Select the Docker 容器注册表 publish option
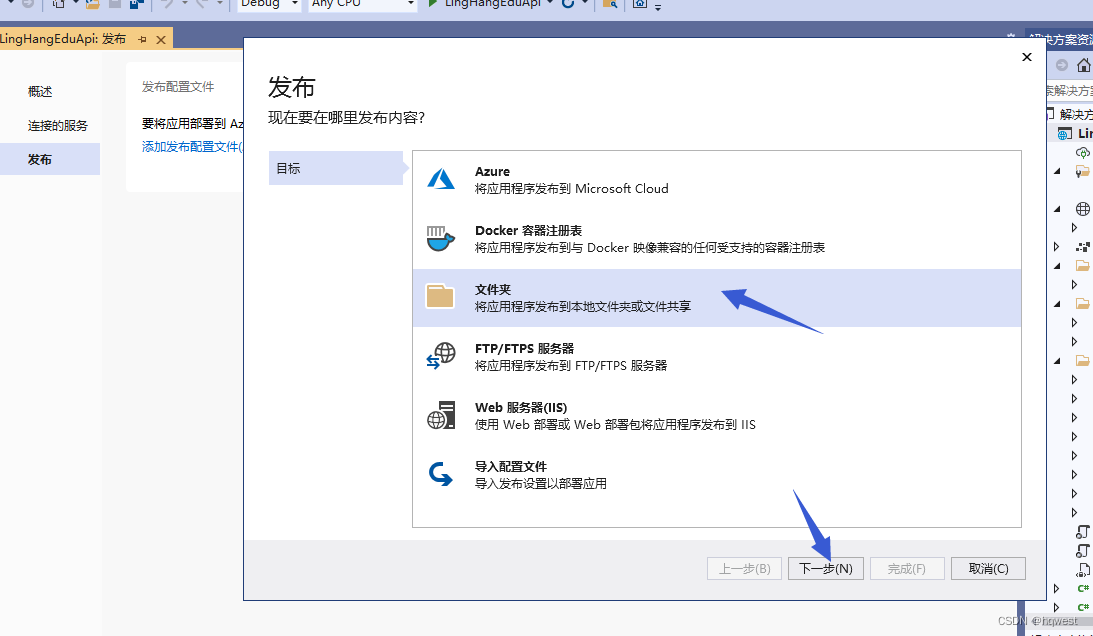 pos(717,239)
